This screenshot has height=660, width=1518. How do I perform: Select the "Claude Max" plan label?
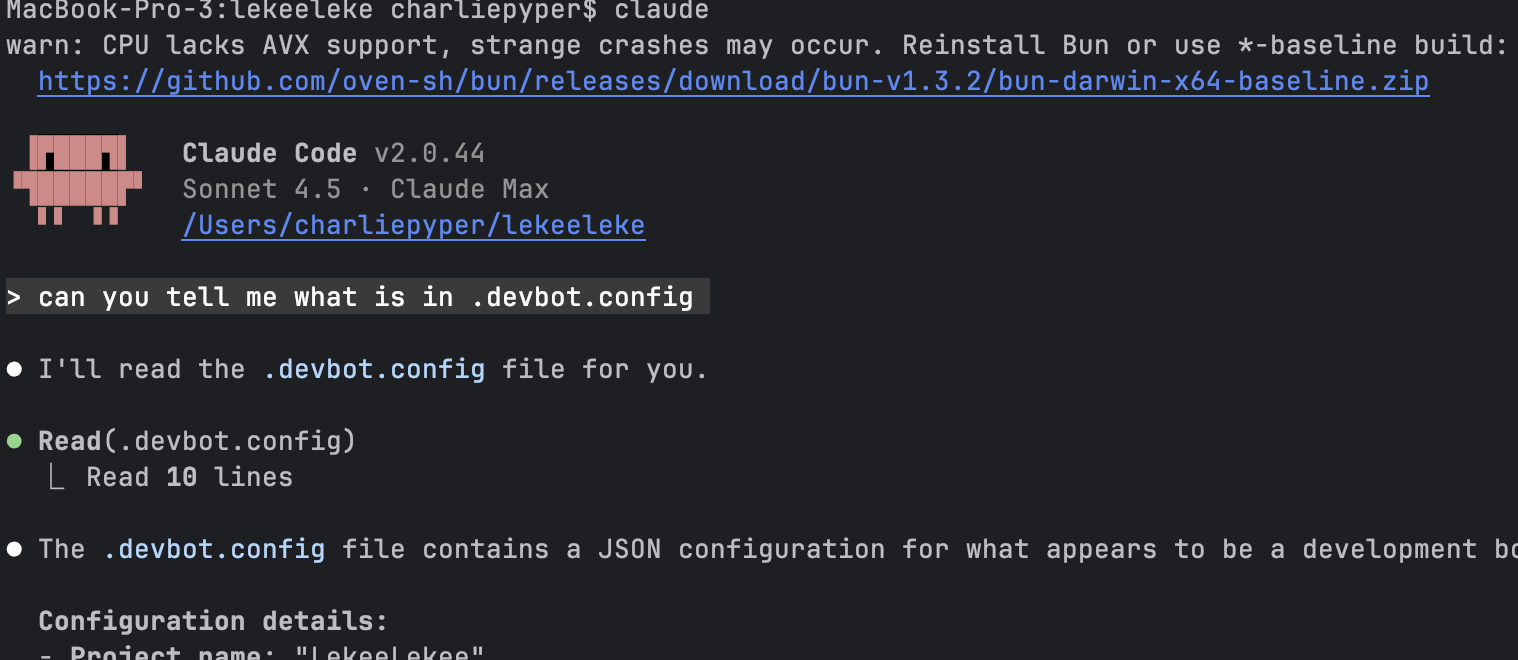click(x=469, y=189)
